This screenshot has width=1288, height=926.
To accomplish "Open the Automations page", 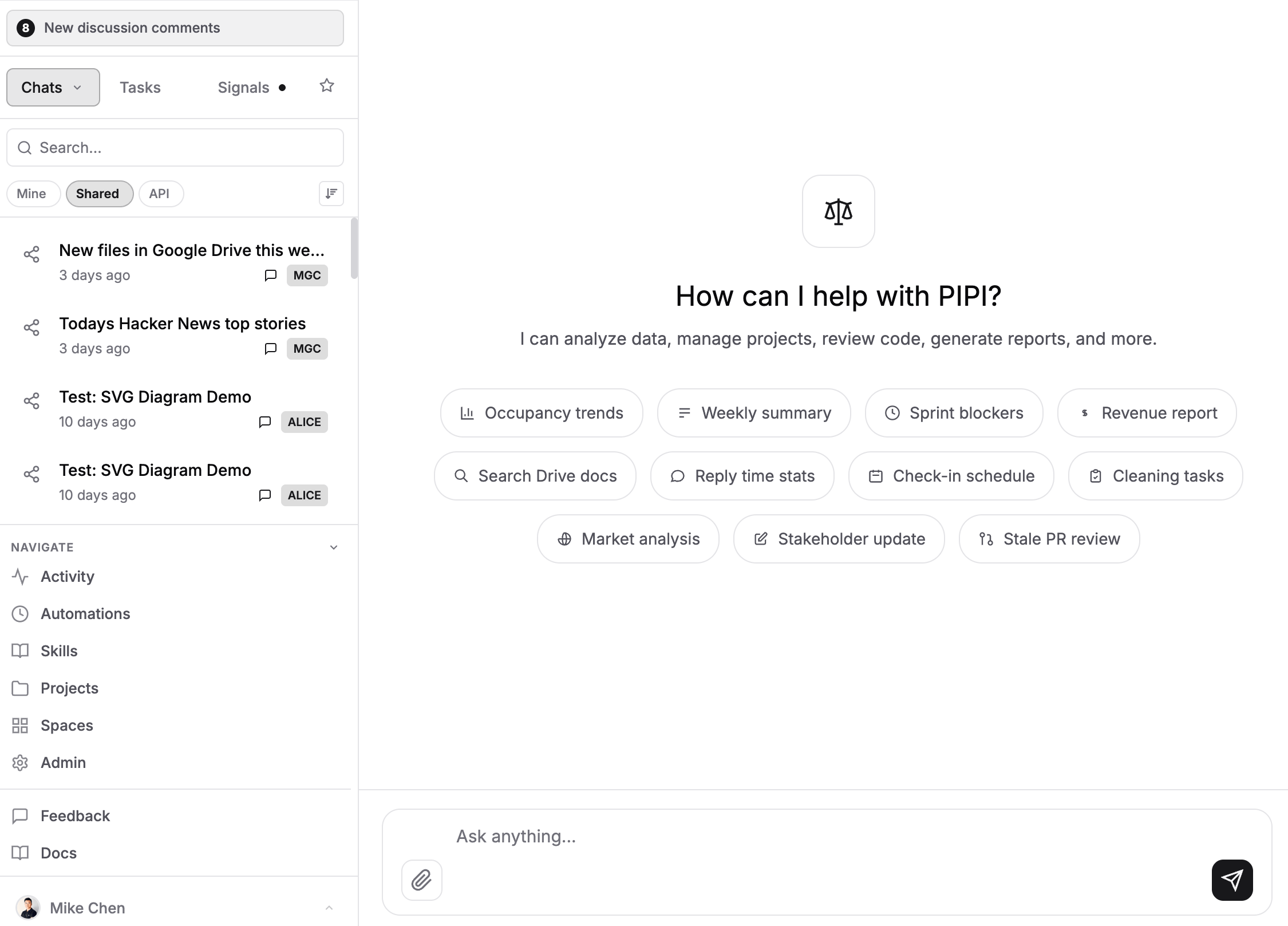I will pyautogui.click(x=175, y=614).
